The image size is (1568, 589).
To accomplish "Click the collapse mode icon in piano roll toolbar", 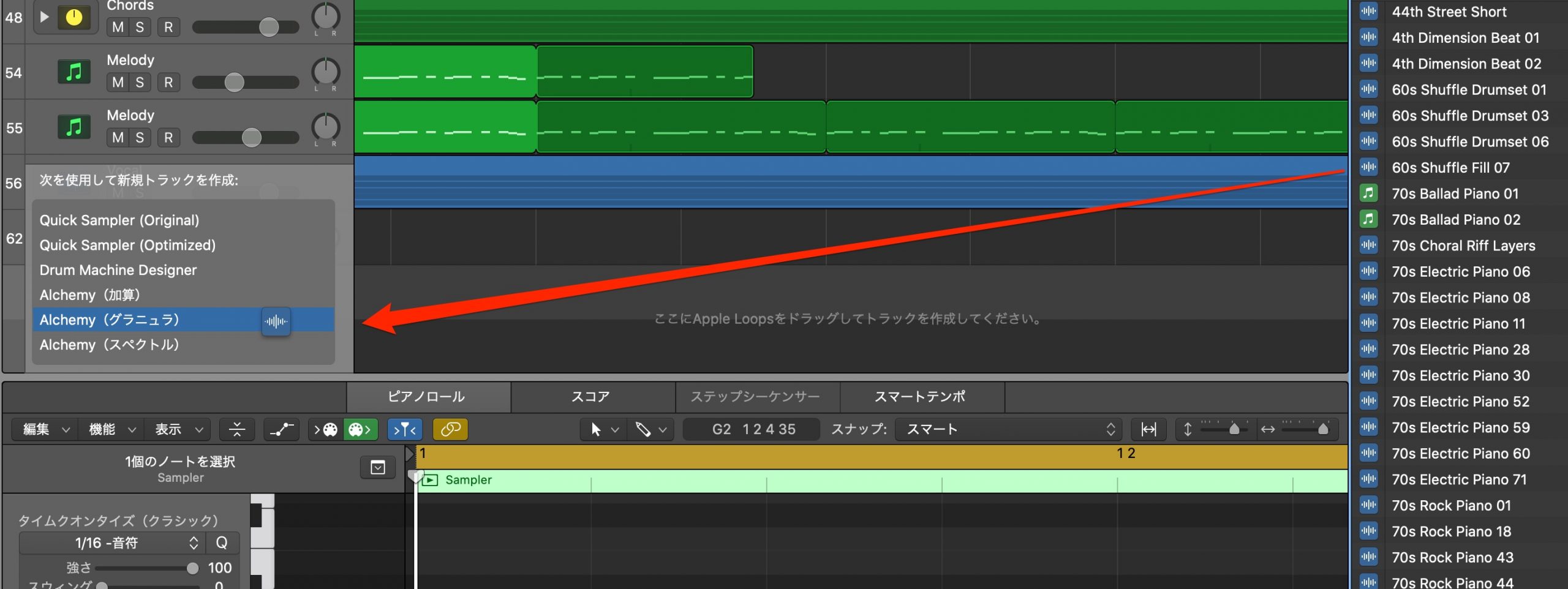I will [237, 429].
